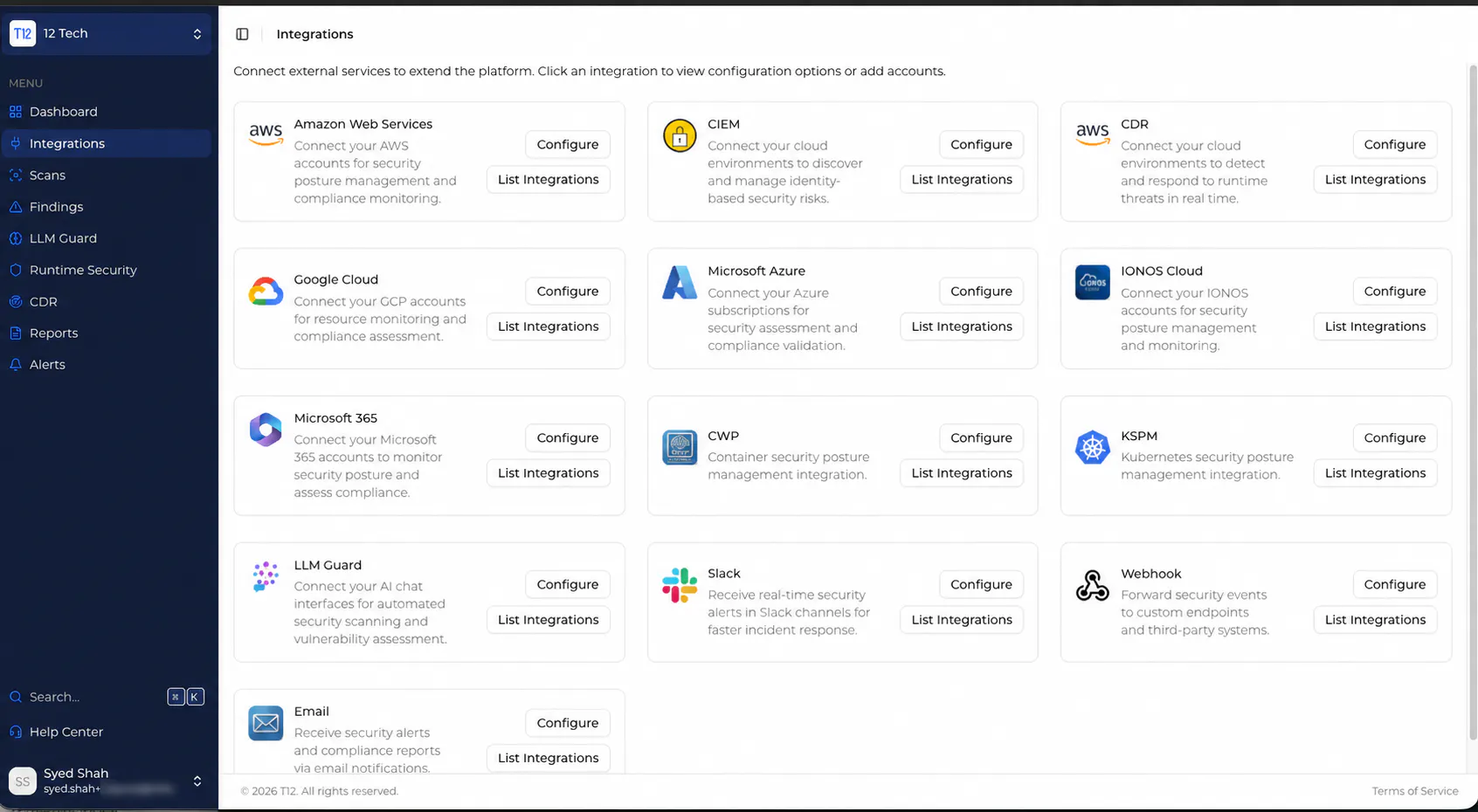The width and height of the screenshot is (1478, 812).
Task: Configure the CIEM integration
Action: [981, 145]
